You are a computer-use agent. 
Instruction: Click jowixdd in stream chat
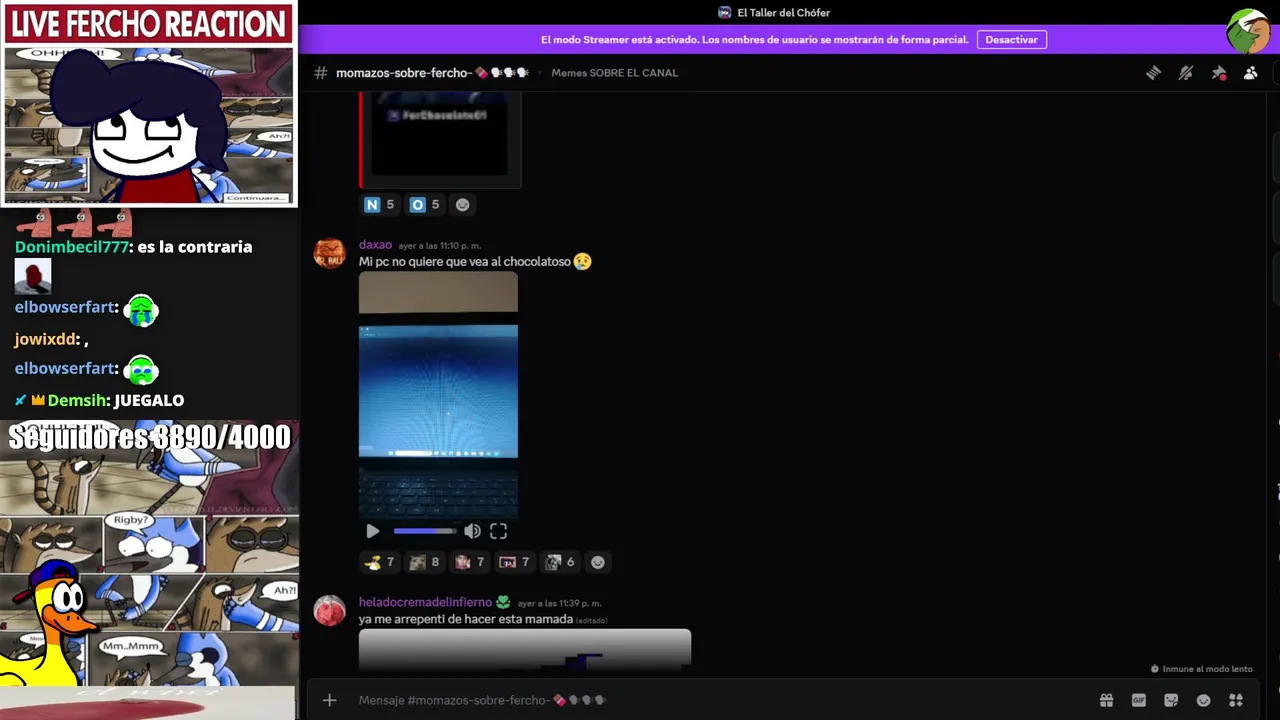click(x=46, y=340)
